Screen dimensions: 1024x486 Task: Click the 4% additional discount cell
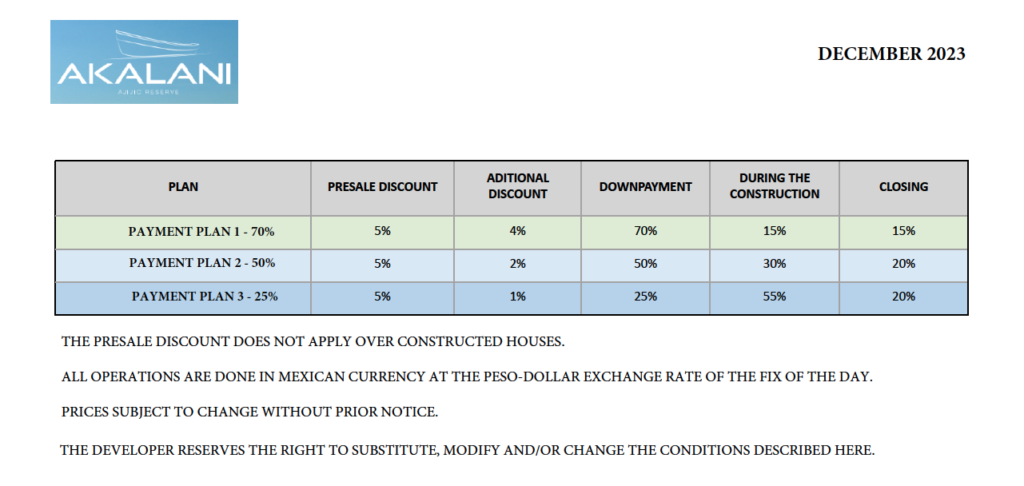click(x=518, y=231)
